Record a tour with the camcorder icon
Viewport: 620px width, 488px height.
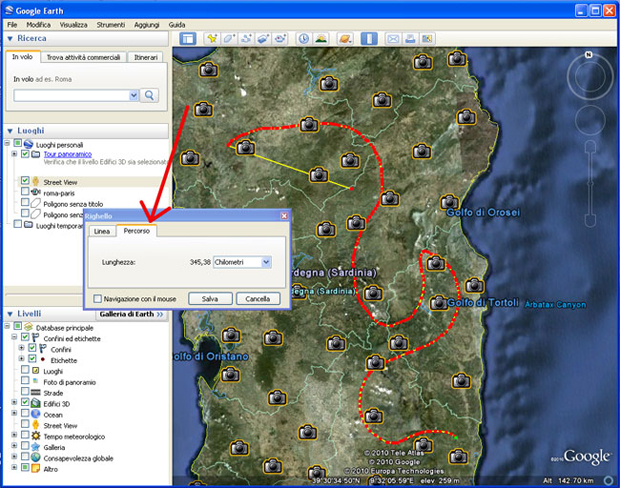pyautogui.click(x=280, y=39)
